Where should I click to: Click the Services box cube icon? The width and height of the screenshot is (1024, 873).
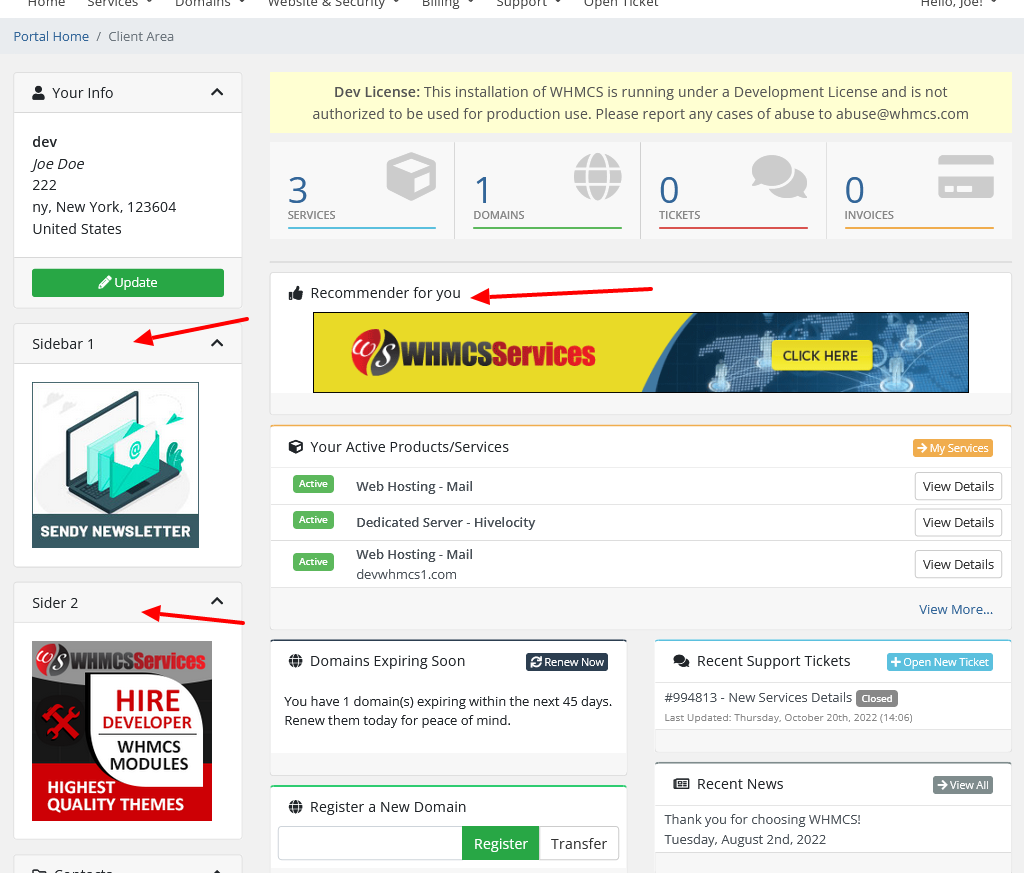pos(411,178)
